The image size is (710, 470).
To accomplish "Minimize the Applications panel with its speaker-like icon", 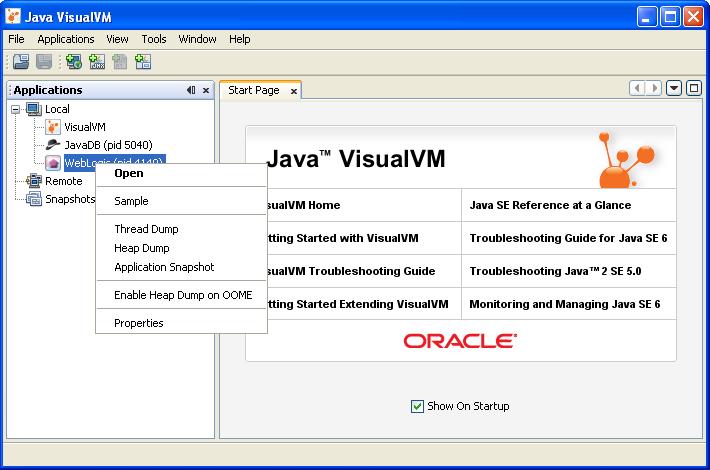I will coord(191,90).
